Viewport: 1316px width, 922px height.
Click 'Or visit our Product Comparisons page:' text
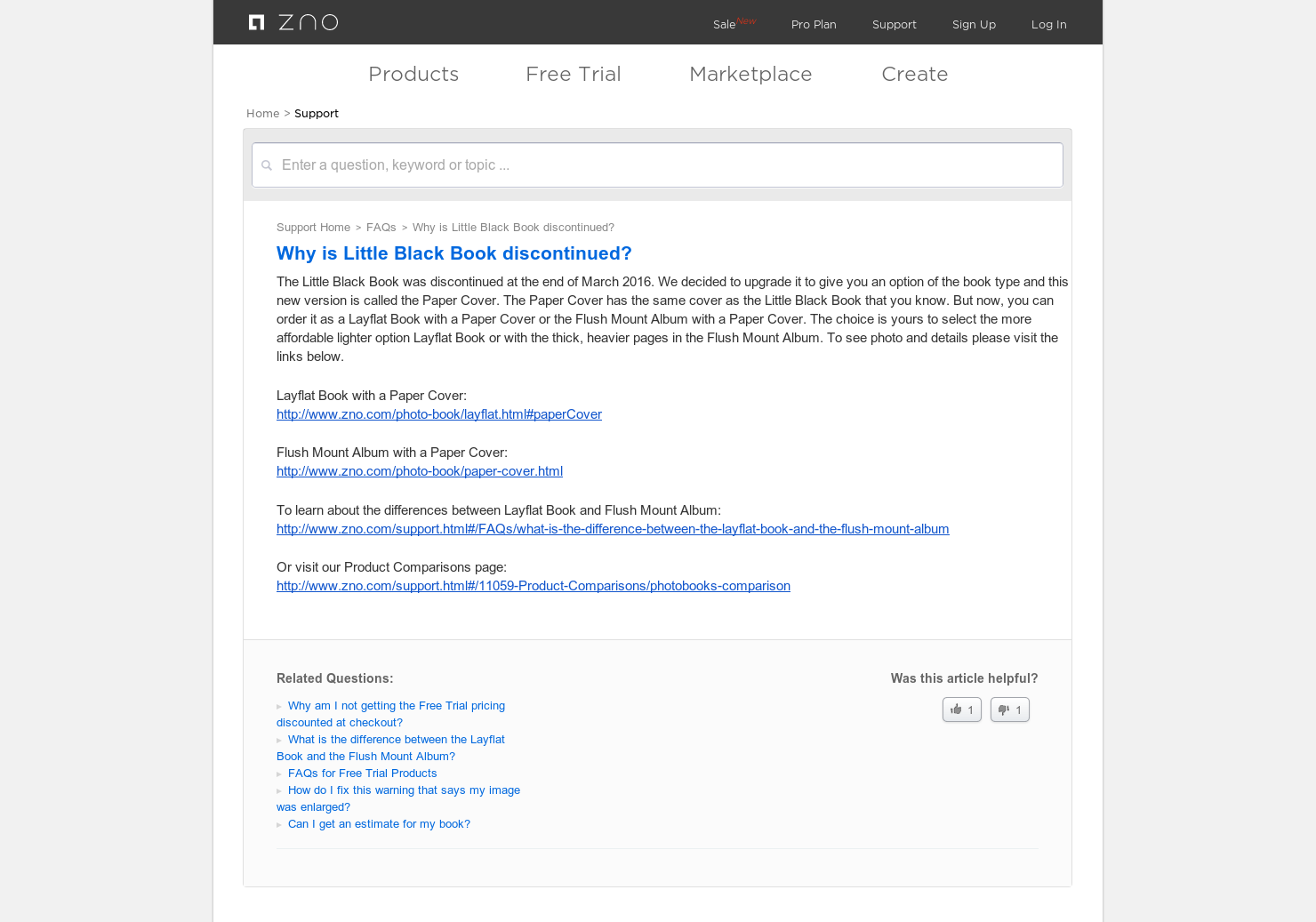tap(391, 567)
